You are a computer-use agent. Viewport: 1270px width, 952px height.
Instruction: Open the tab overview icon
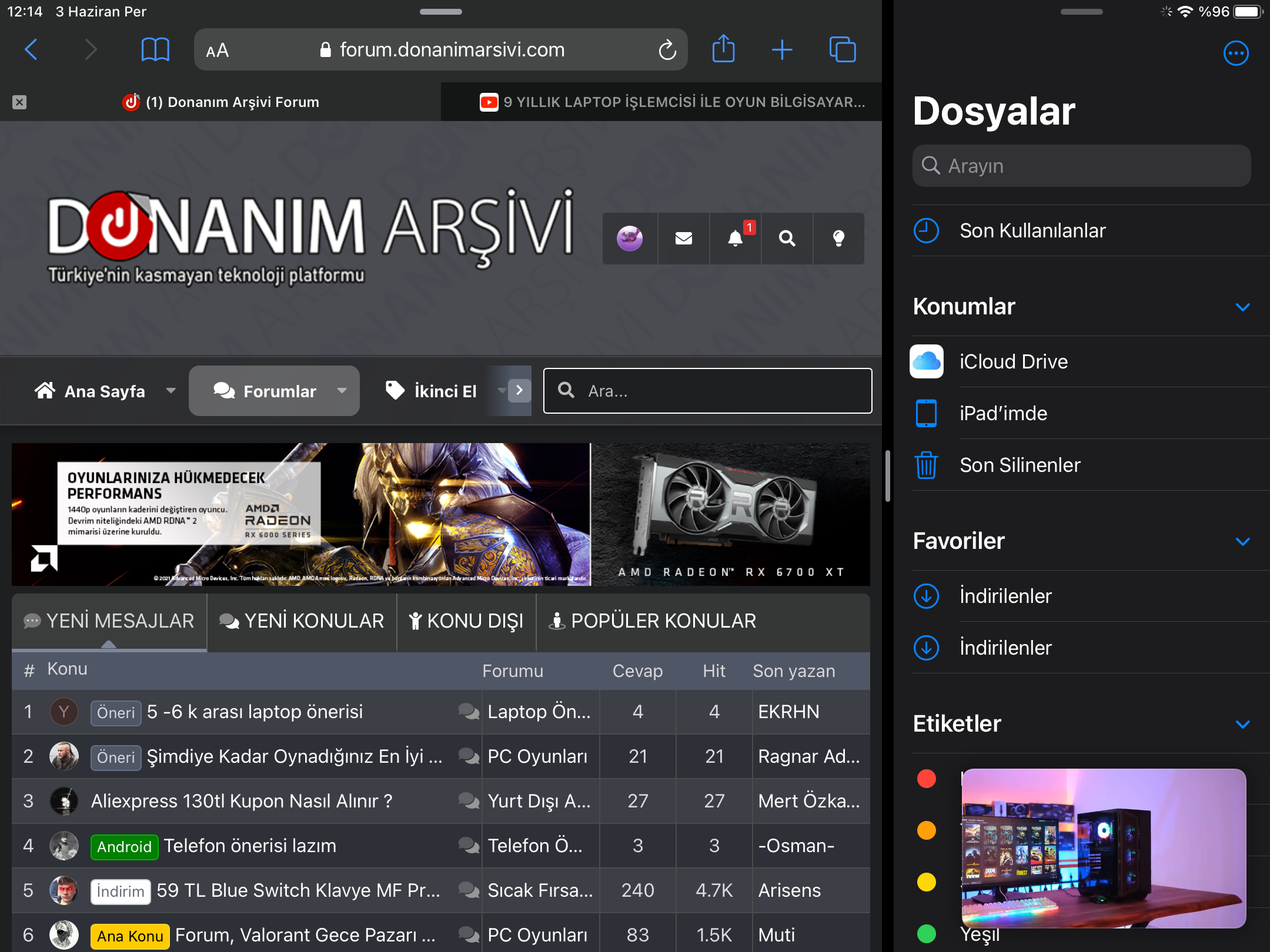pyautogui.click(x=842, y=49)
